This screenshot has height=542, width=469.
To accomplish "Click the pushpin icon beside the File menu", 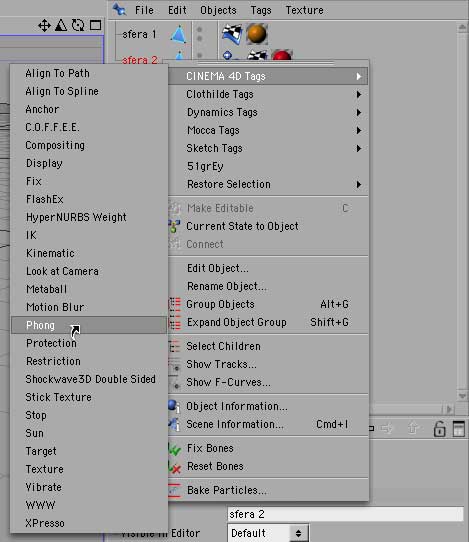I will 119,9.
